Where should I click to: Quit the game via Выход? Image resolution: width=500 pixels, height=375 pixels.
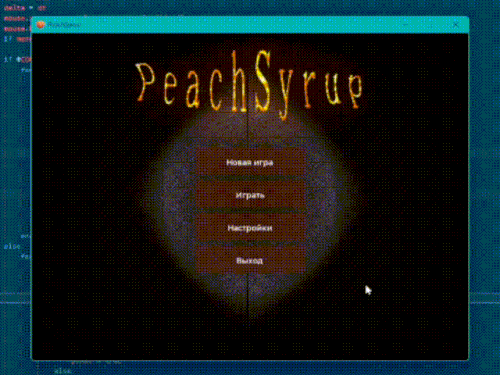250,260
